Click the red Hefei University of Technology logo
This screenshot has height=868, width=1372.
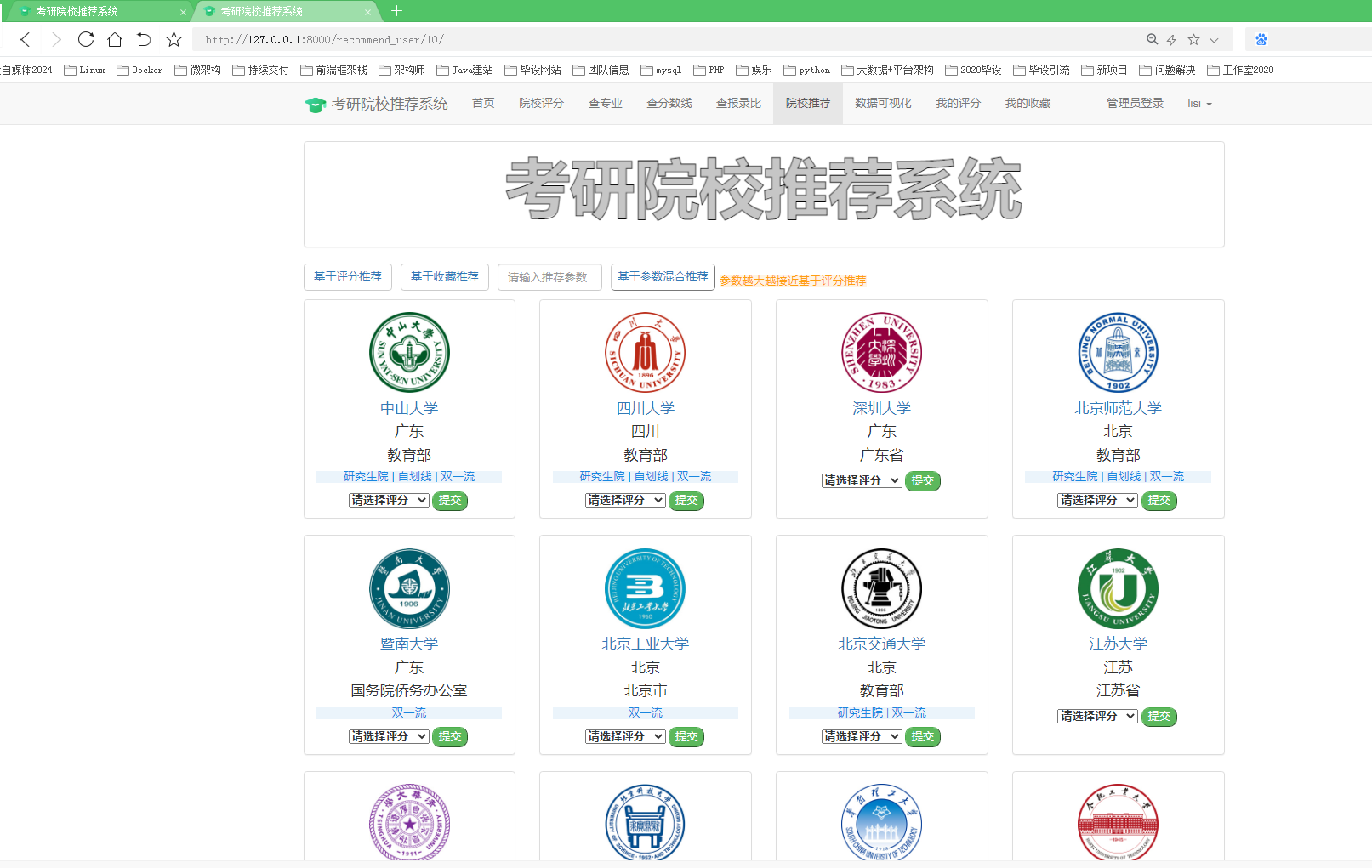1119,822
